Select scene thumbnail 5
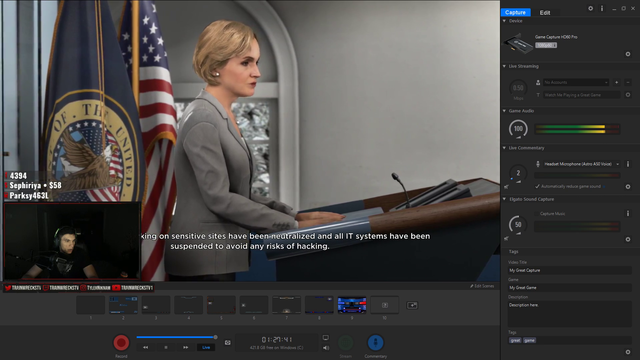 221,305
